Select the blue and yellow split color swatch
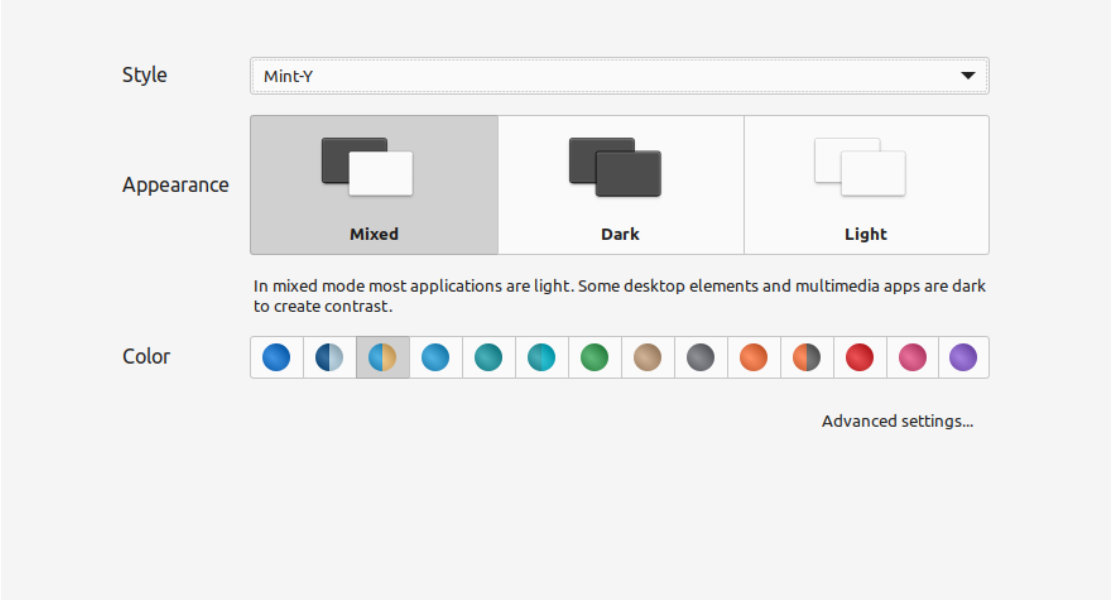Viewport: 1113px width, 600px height. [x=383, y=357]
